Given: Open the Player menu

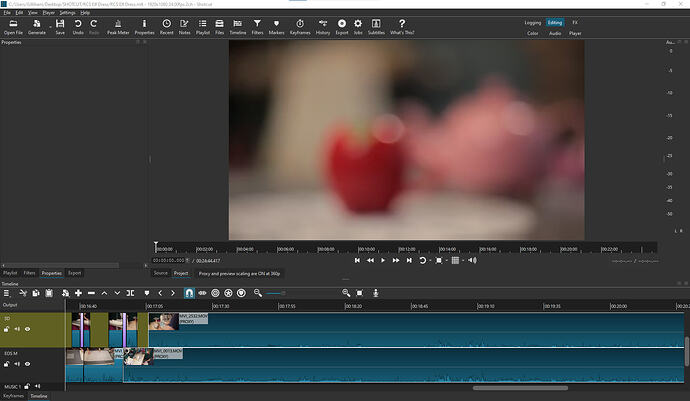Looking at the screenshot, I should 48,13.
